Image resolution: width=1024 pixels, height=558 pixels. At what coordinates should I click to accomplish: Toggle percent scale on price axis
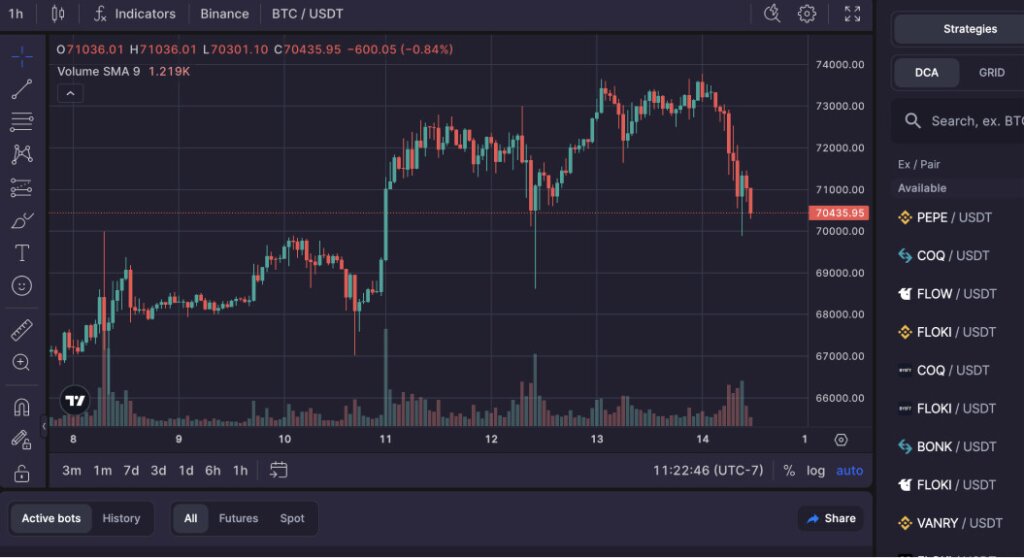click(x=789, y=470)
